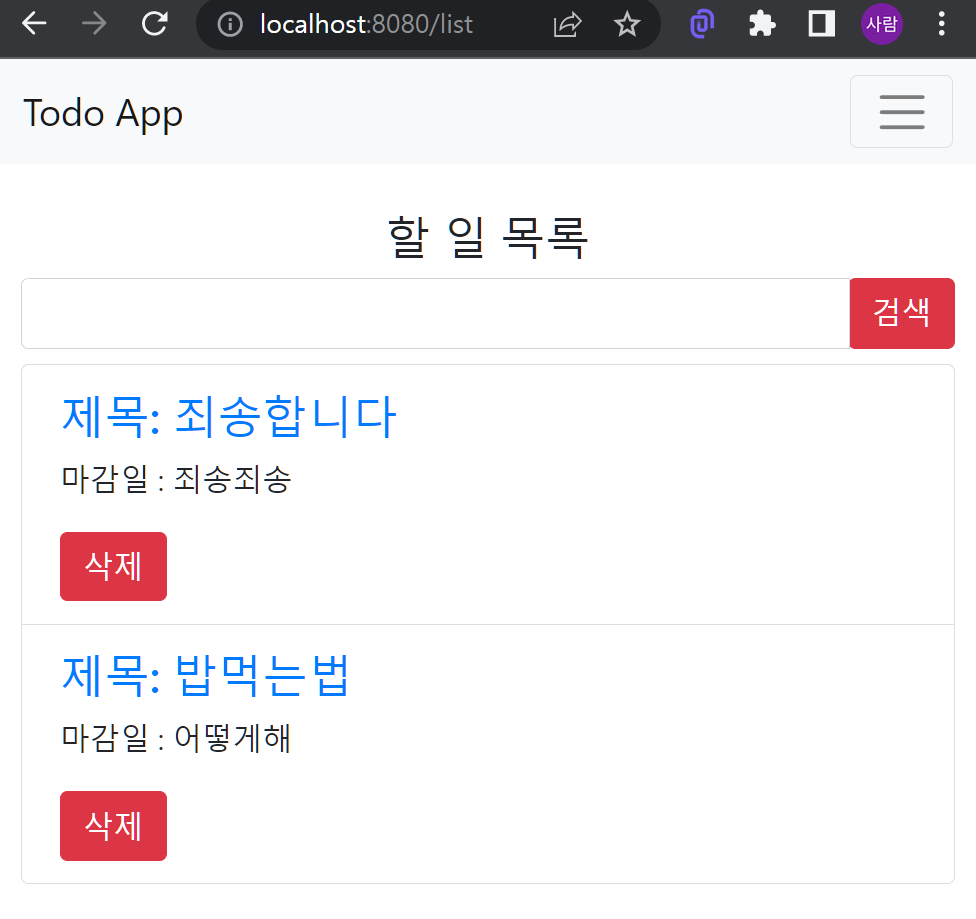Open the todo titled 죄송합니다
This screenshot has width=976, height=919.
[x=228, y=416]
